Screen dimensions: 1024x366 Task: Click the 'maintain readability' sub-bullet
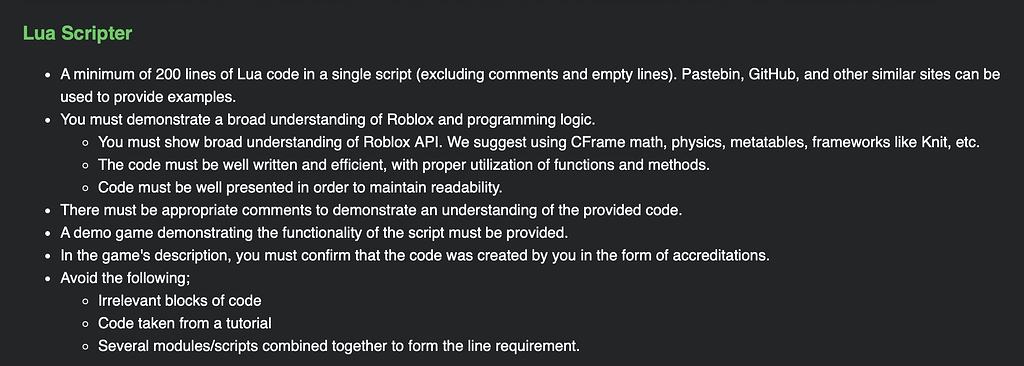(x=300, y=188)
